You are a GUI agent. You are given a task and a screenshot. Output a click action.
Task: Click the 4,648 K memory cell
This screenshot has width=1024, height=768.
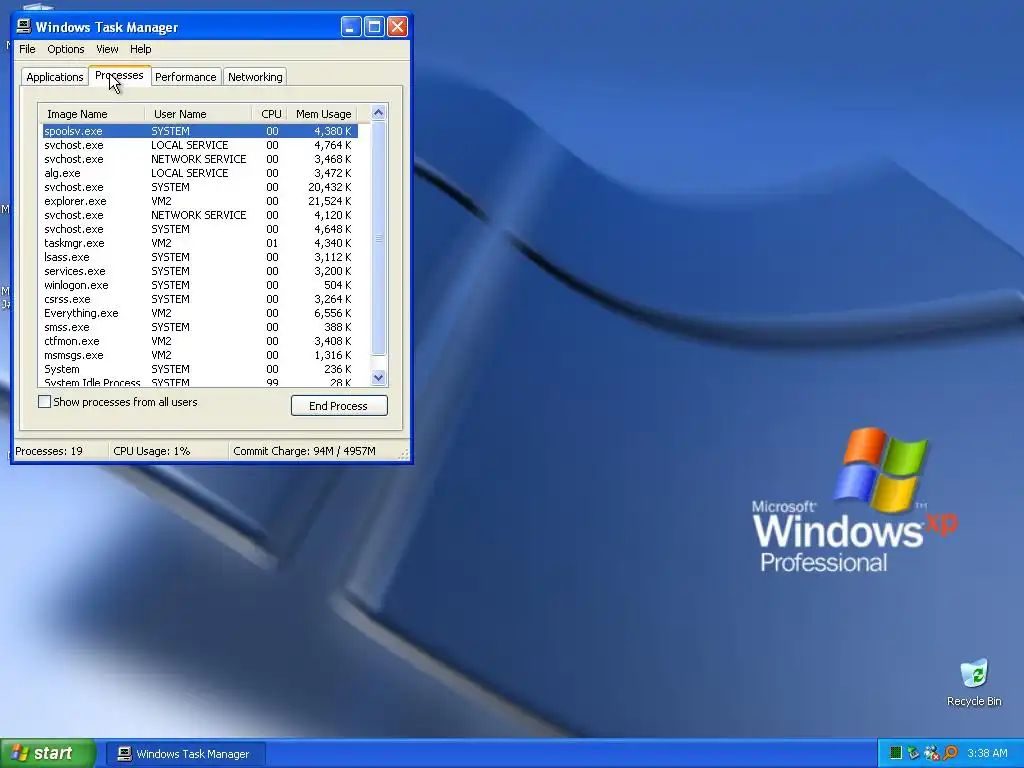(332, 229)
